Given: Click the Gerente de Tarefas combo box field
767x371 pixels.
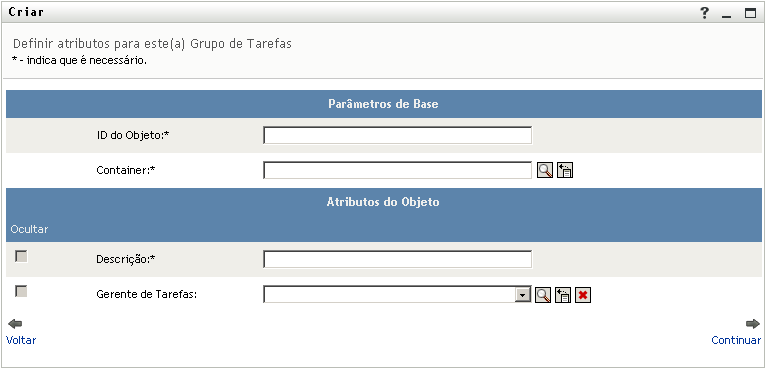Looking at the screenshot, I should coord(397,295).
